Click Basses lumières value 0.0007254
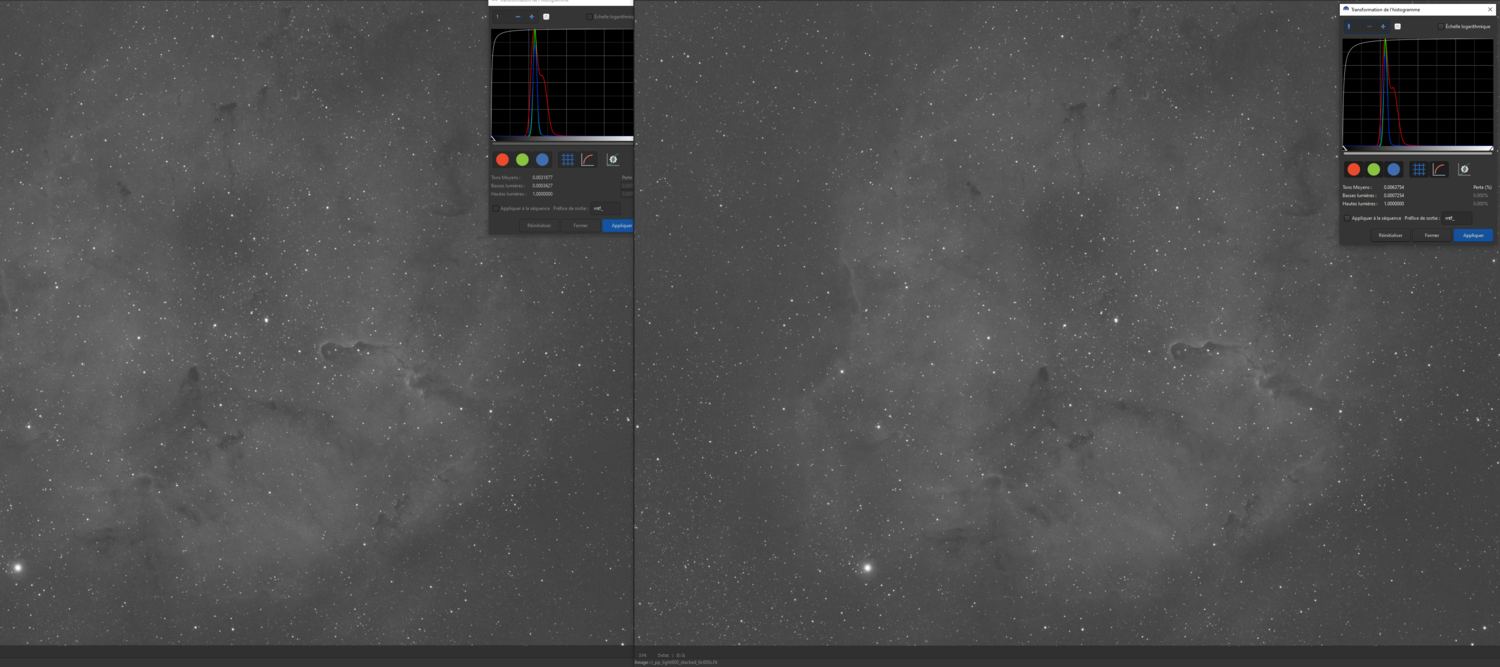Image resolution: width=1500 pixels, height=667 pixels. coord(1394,195)
